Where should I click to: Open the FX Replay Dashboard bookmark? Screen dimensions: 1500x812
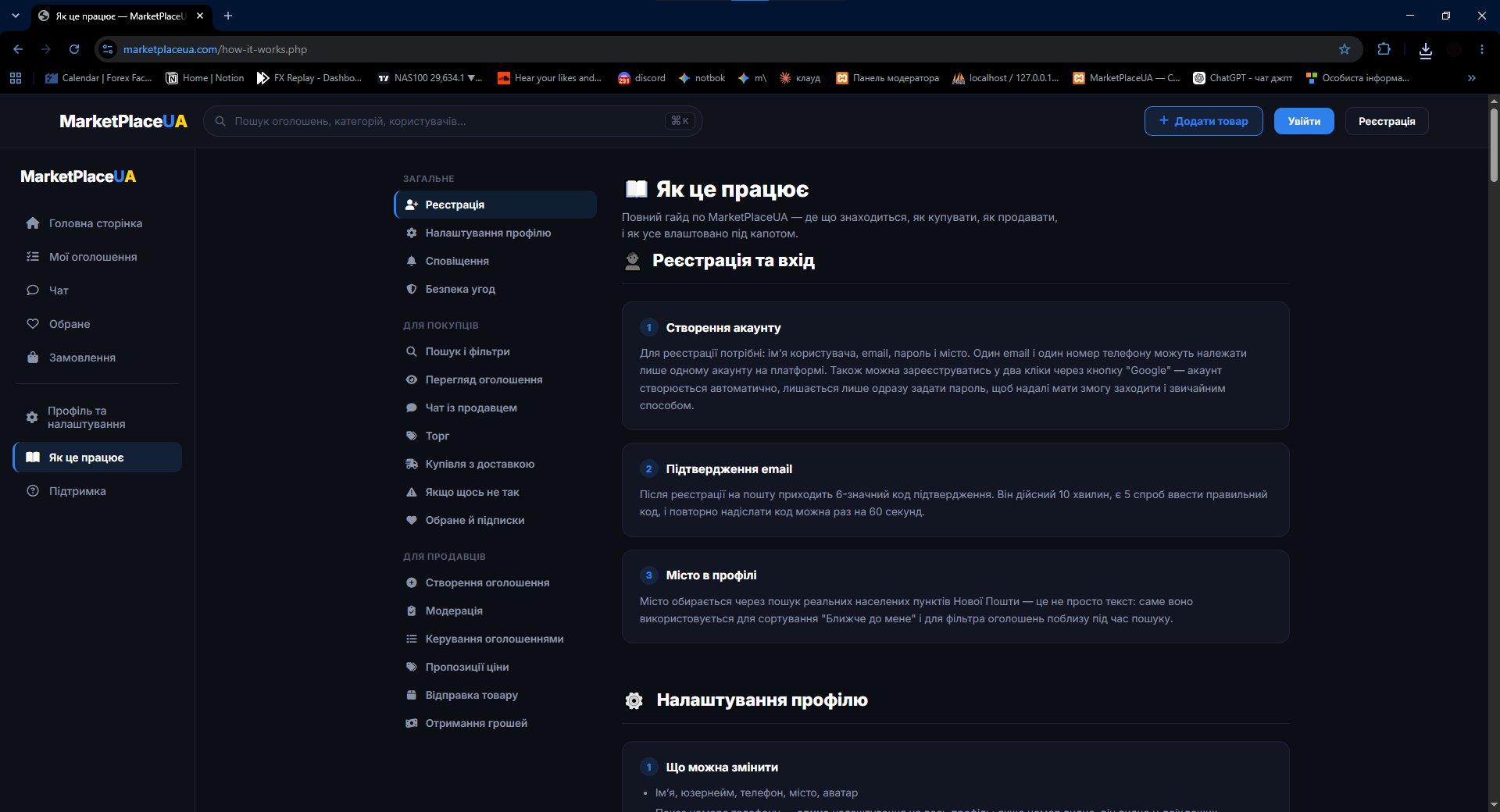[x=309, y=78]
